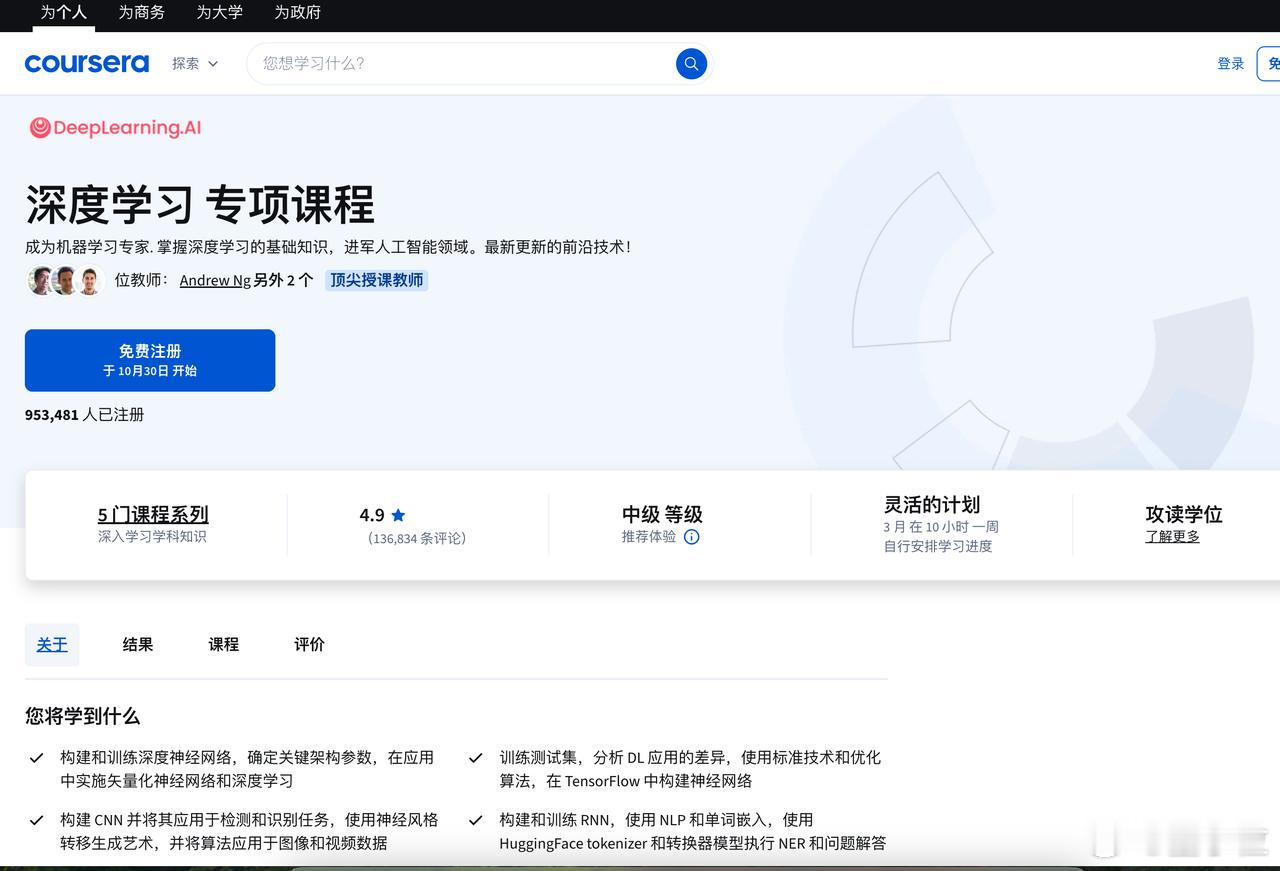Click the 您将学到什么 section heading
This screenshot has height=871, width=1280.
coord(83,716)
